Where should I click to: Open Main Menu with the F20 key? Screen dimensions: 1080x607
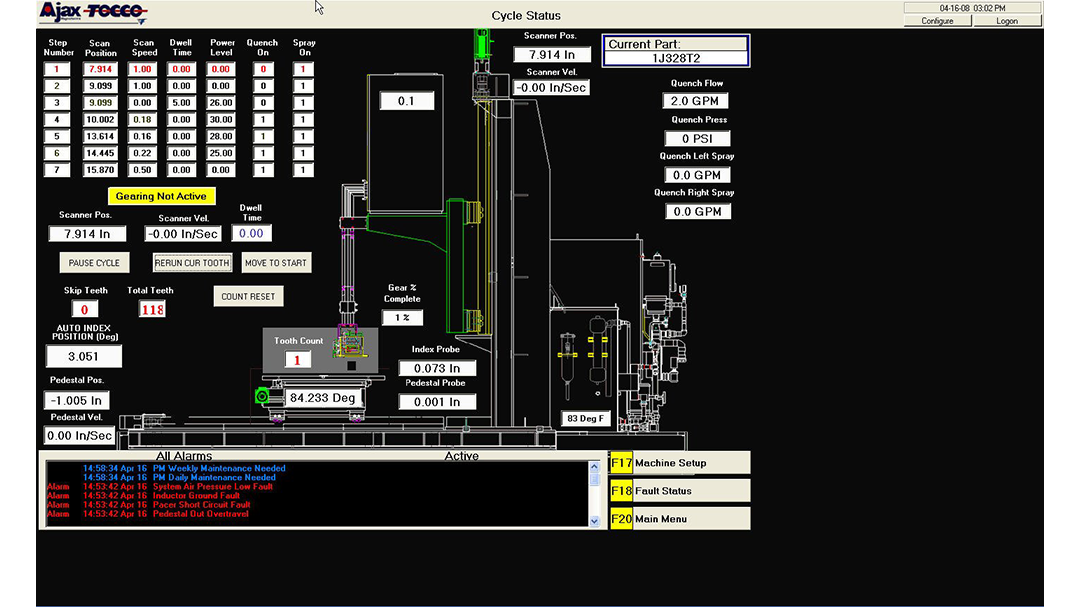[x=679, y=518]
